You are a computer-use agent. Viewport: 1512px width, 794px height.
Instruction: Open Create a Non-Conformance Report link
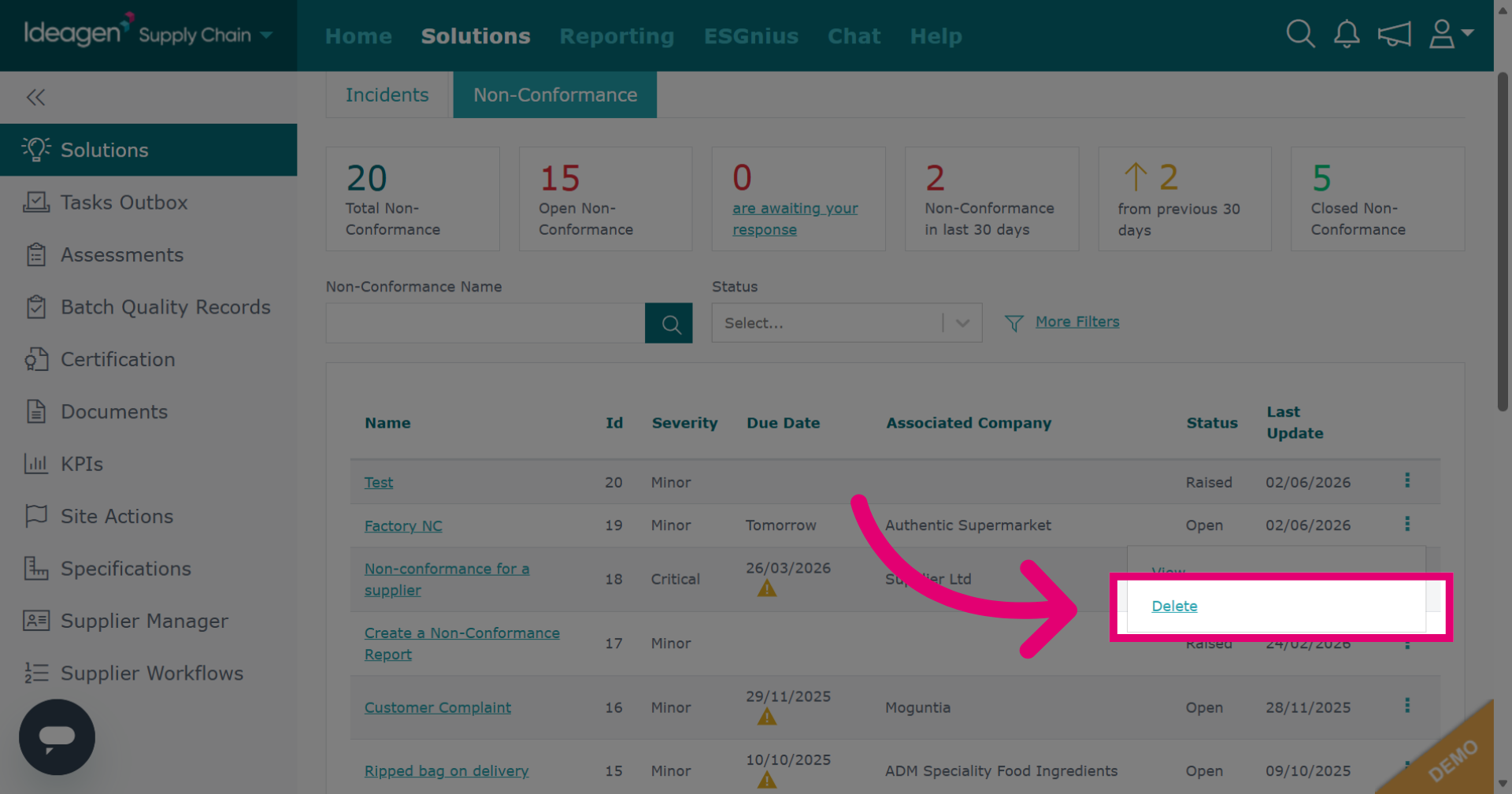[x=462, y=644]
